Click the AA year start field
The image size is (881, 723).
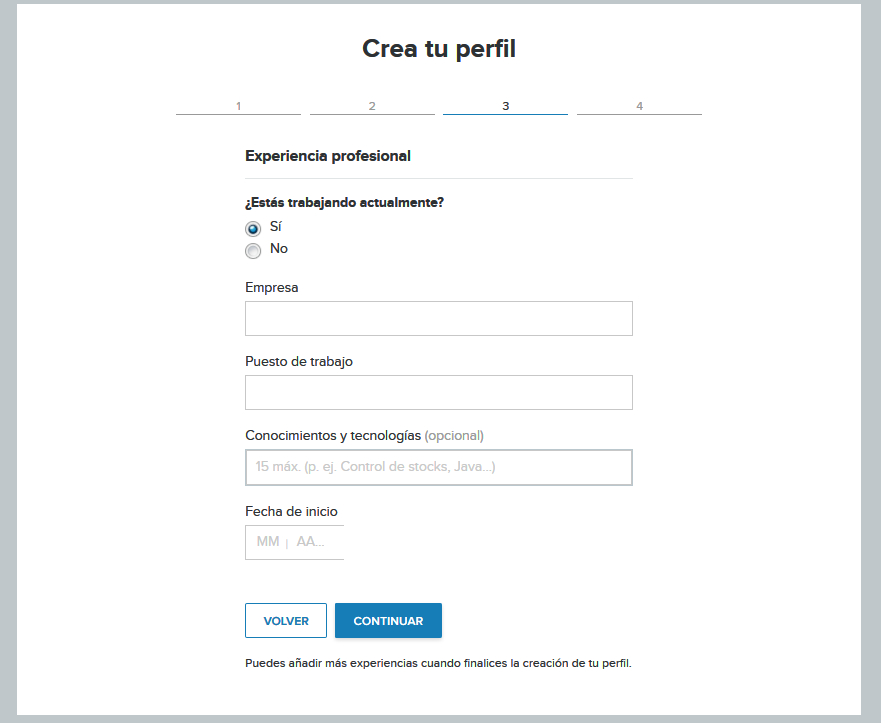(x=311, y=542)
